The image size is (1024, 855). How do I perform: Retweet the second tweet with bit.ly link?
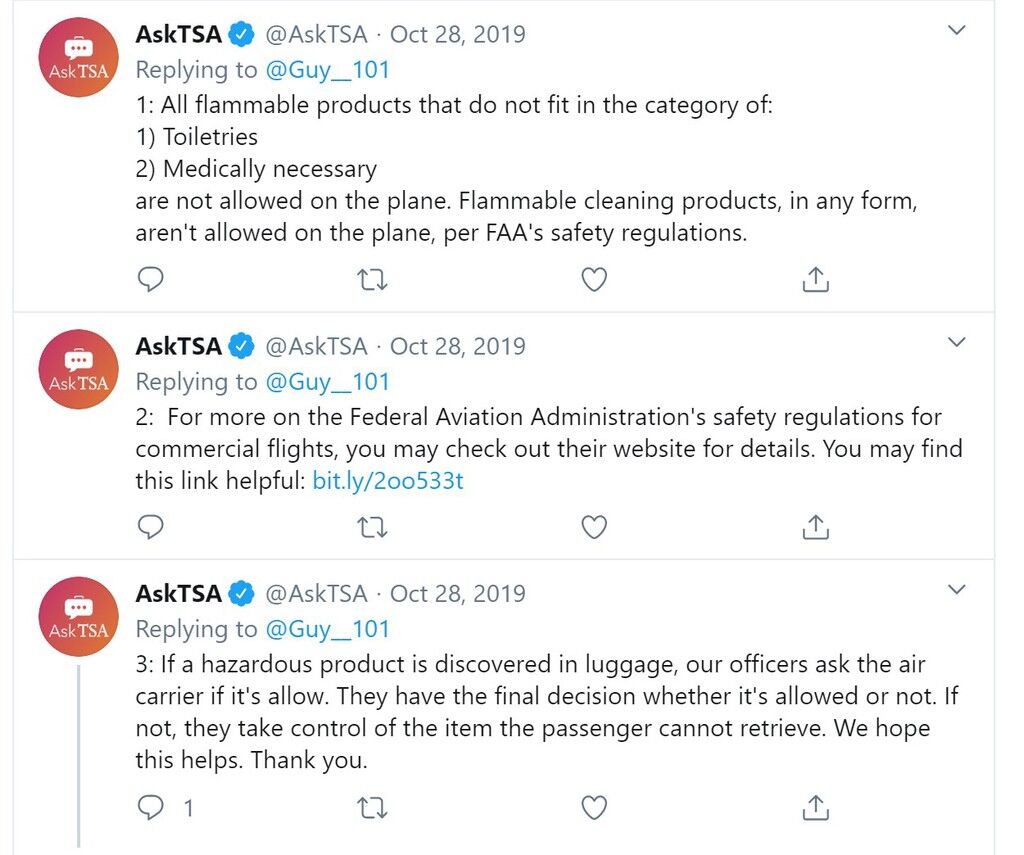coord(373,527)
